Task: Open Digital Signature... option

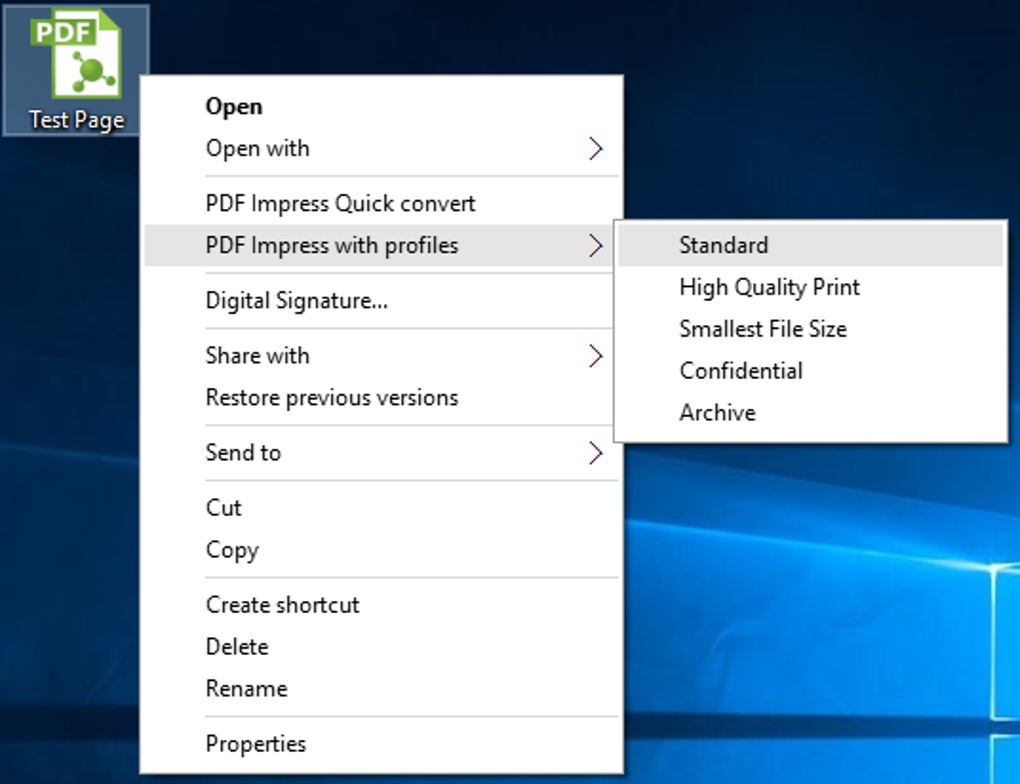Action: tap(381, 301)
